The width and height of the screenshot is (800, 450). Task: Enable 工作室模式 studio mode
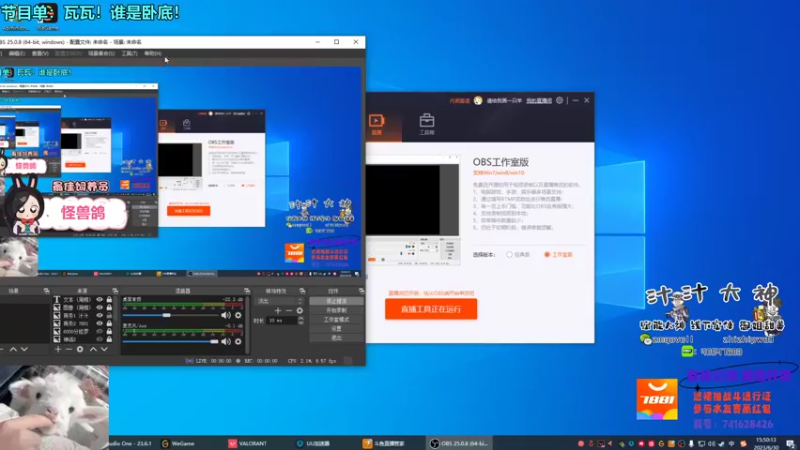(x=336, y=319)
